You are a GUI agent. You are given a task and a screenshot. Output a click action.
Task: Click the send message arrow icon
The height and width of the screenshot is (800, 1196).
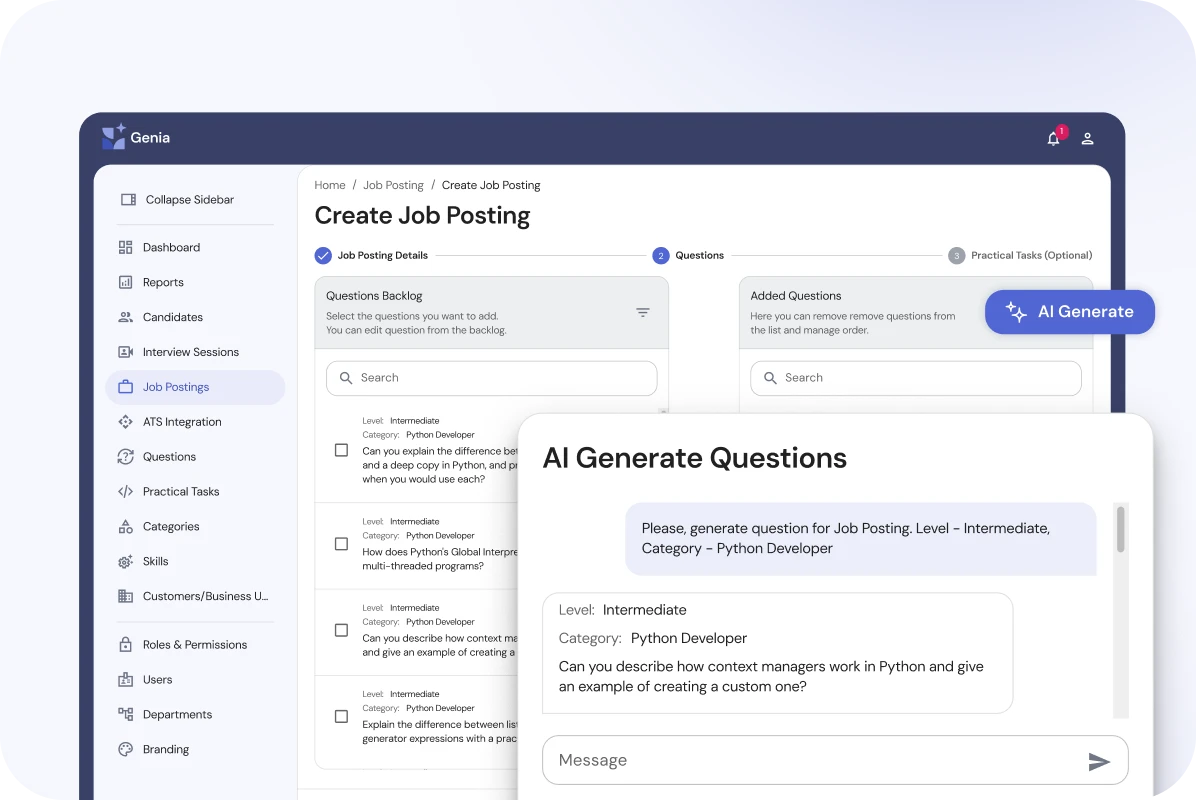pyautogui.click(x=1099, y=762)
